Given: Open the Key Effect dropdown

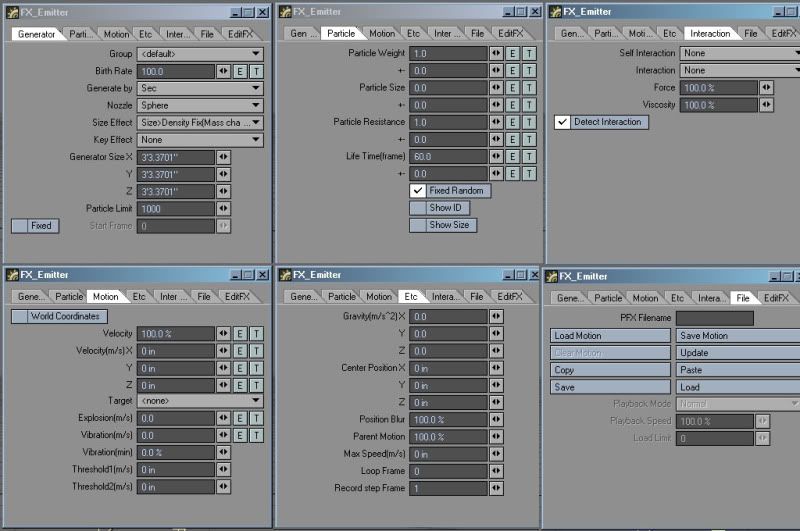Looking at the screenshot, I should (200, 140).
